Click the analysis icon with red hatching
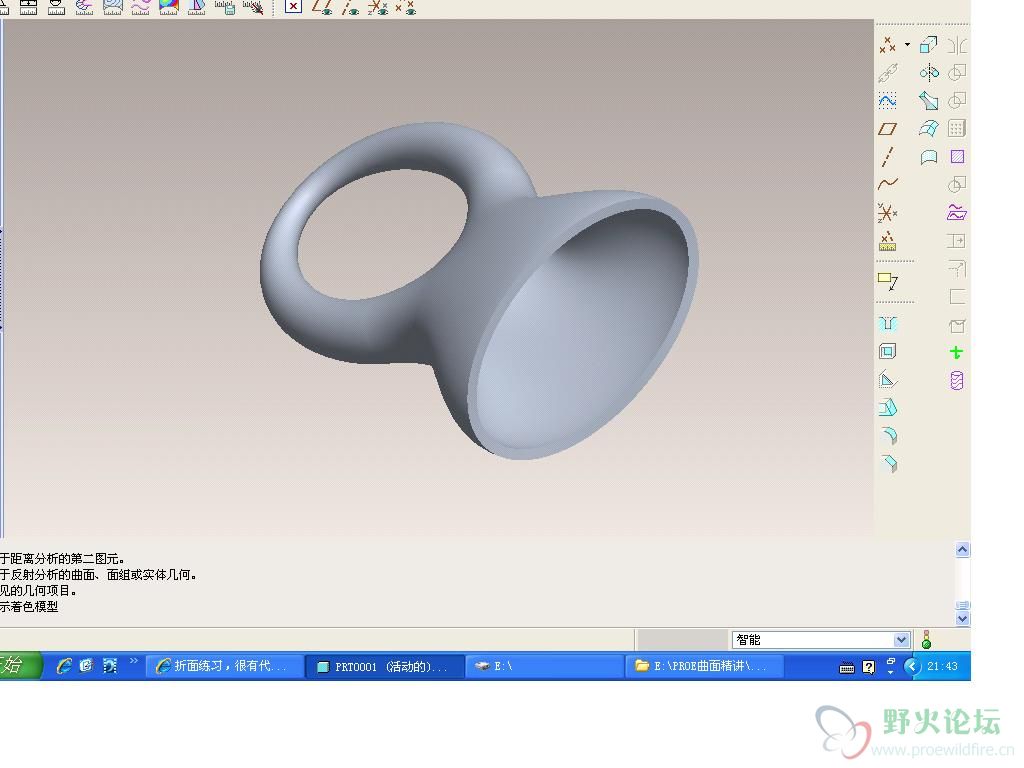 point(253,7)
